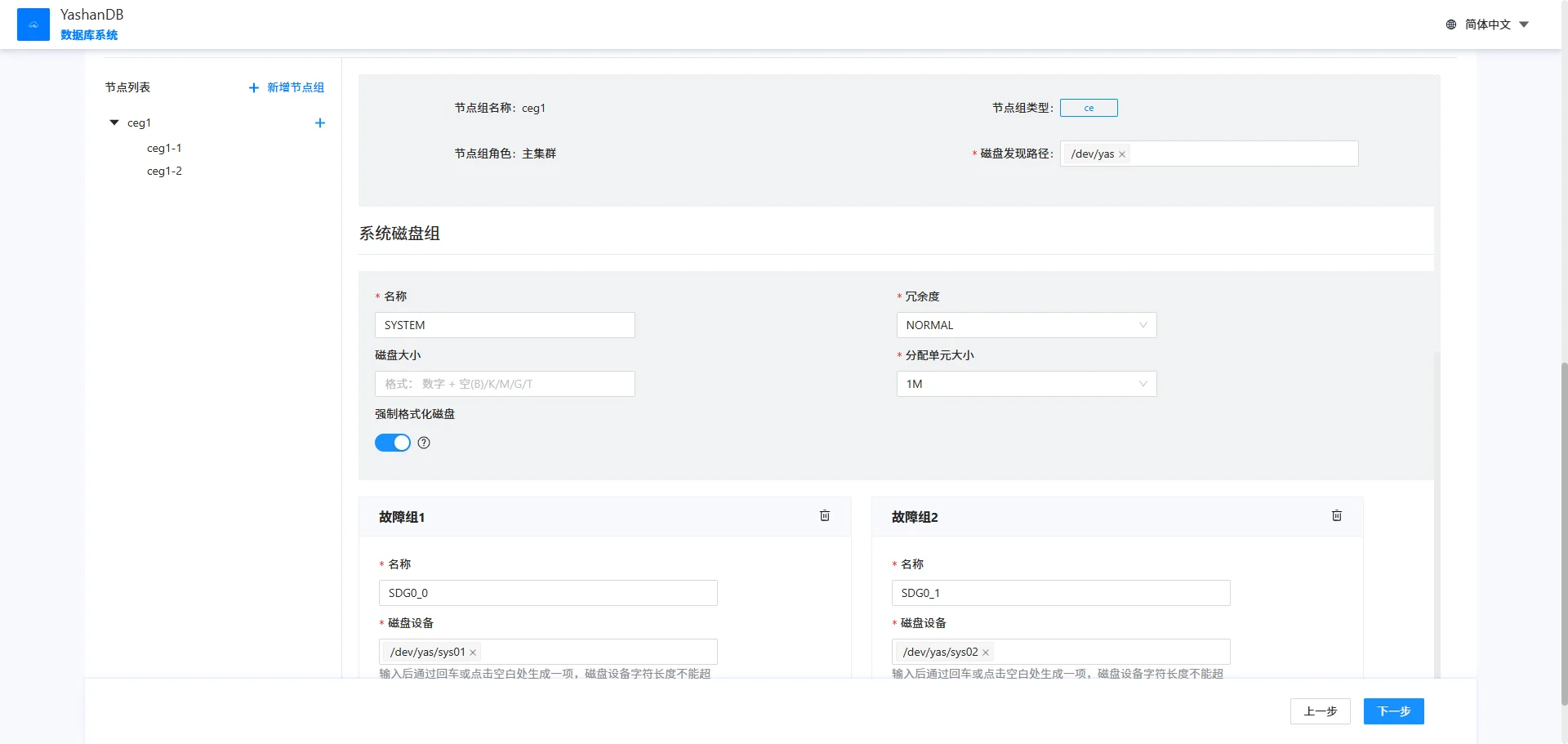This screenshot has height=744, width=1568.
Task: Click the YashanDB logo icon
Action: click(x=33, y=25)
